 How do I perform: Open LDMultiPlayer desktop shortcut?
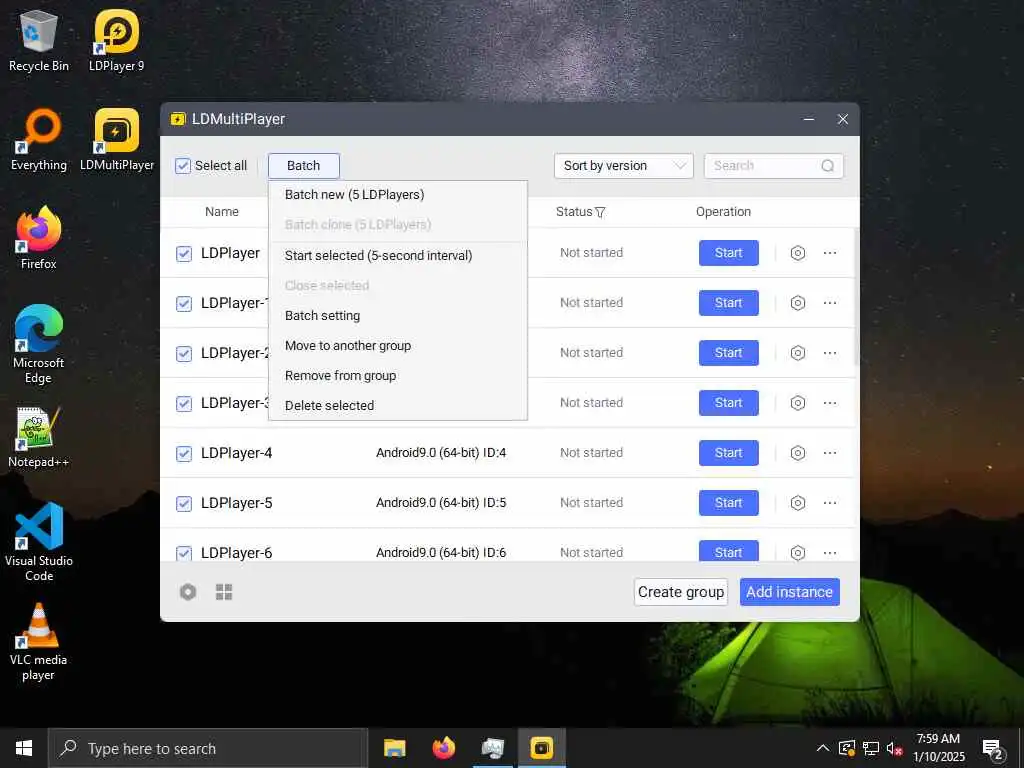116,140
